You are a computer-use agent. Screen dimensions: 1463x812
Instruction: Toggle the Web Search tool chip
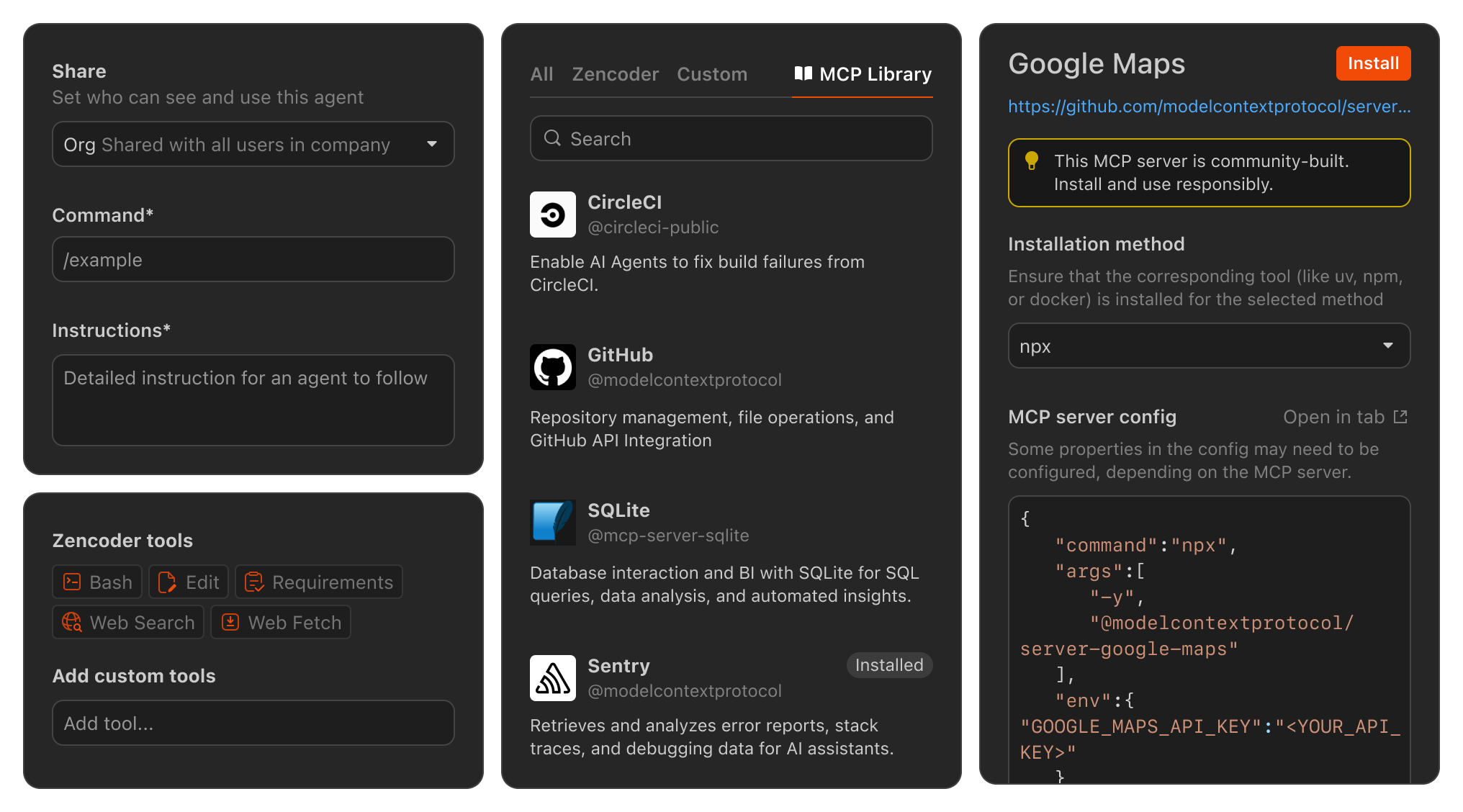(x=128, y=622)
